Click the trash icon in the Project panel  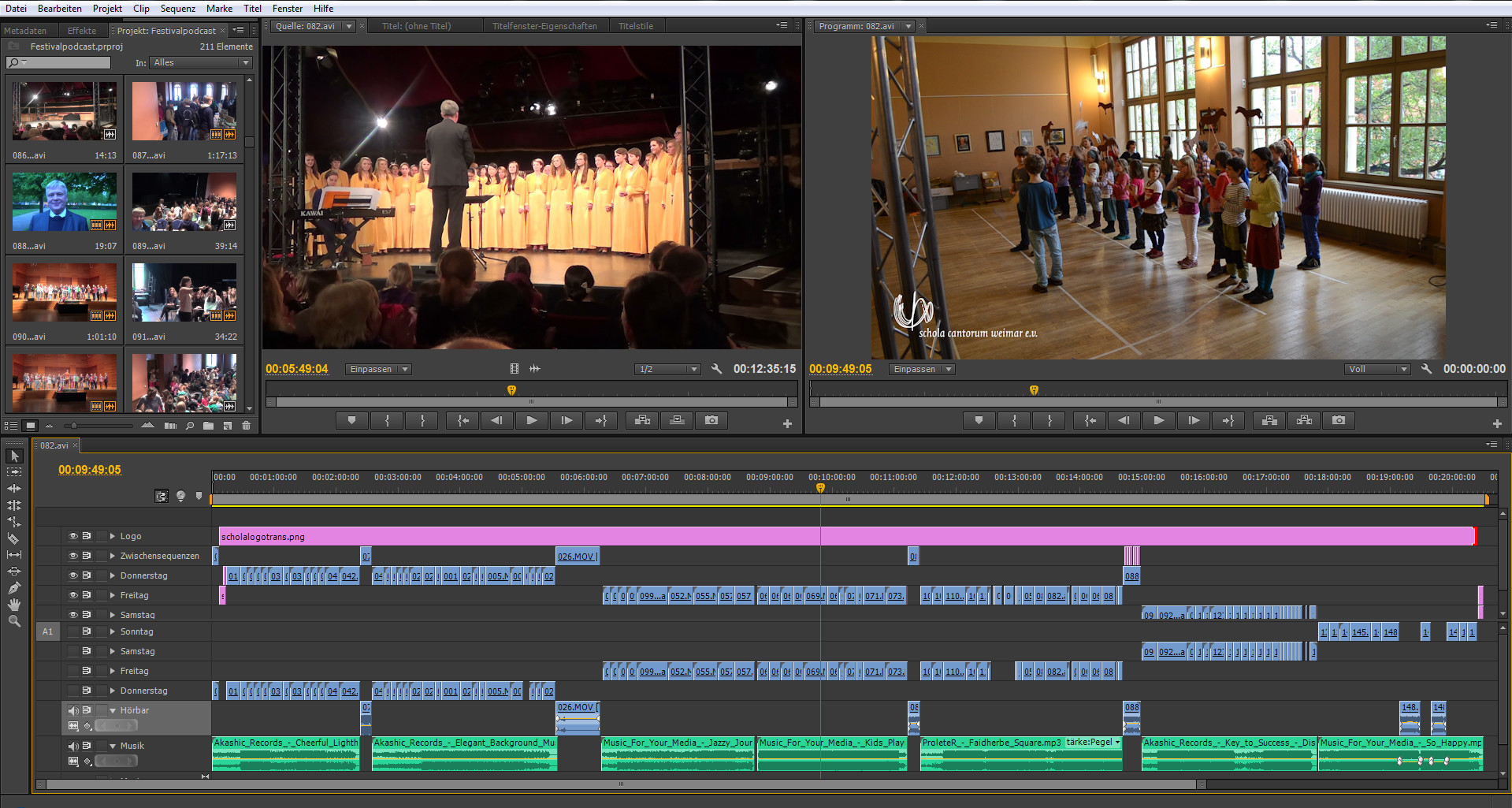coord(246,426)
